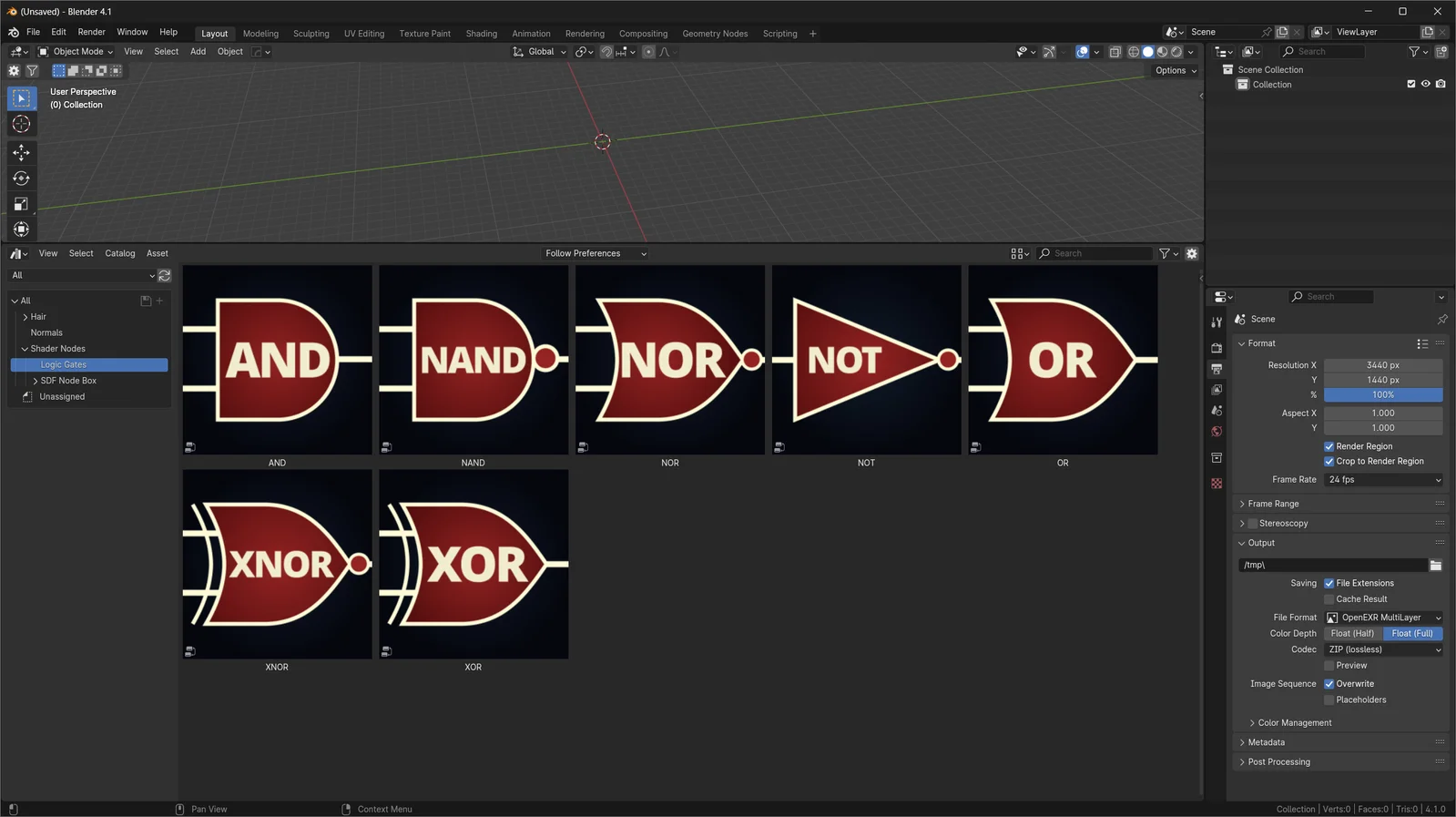Click the Normals catalog
This screenshot has width=1456, height=817.
click(46, 333)
